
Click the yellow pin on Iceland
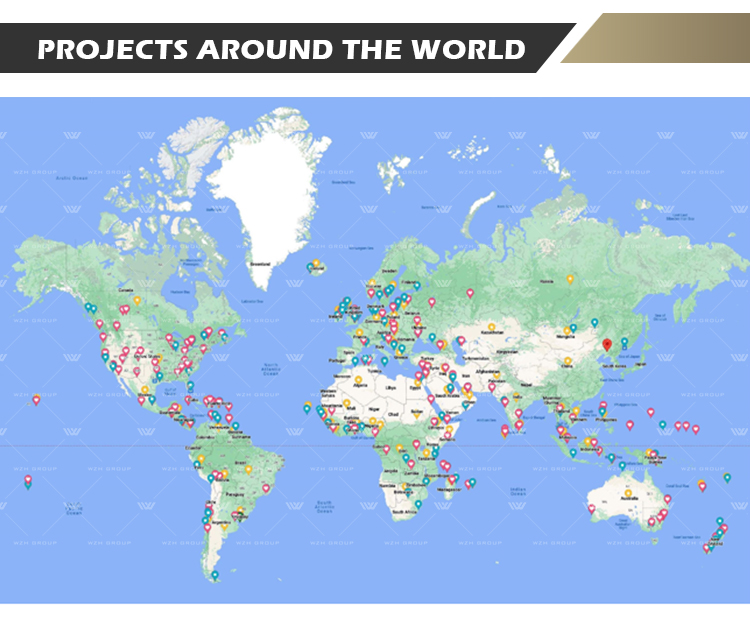[316, 263]
